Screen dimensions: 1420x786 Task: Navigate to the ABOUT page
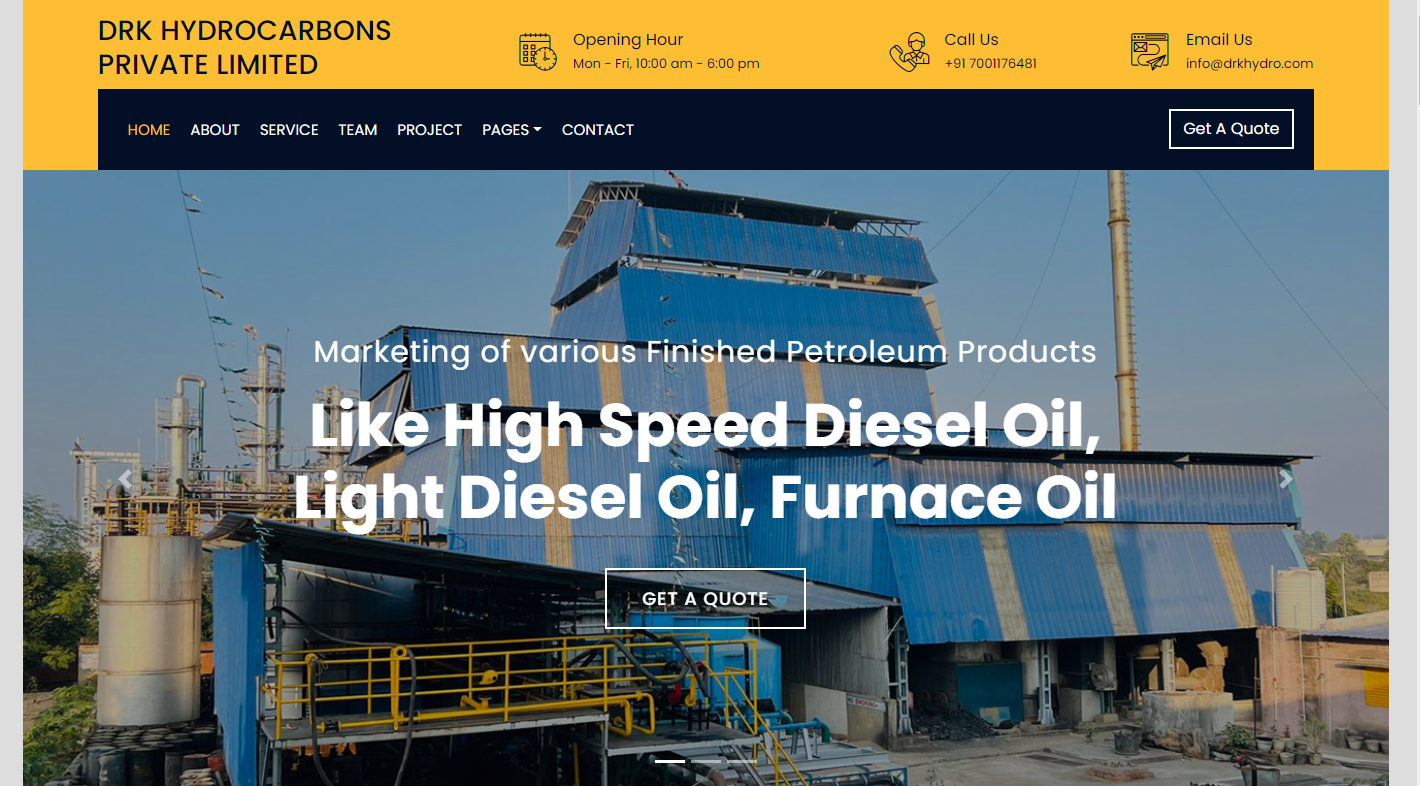[x=215, y=130]
